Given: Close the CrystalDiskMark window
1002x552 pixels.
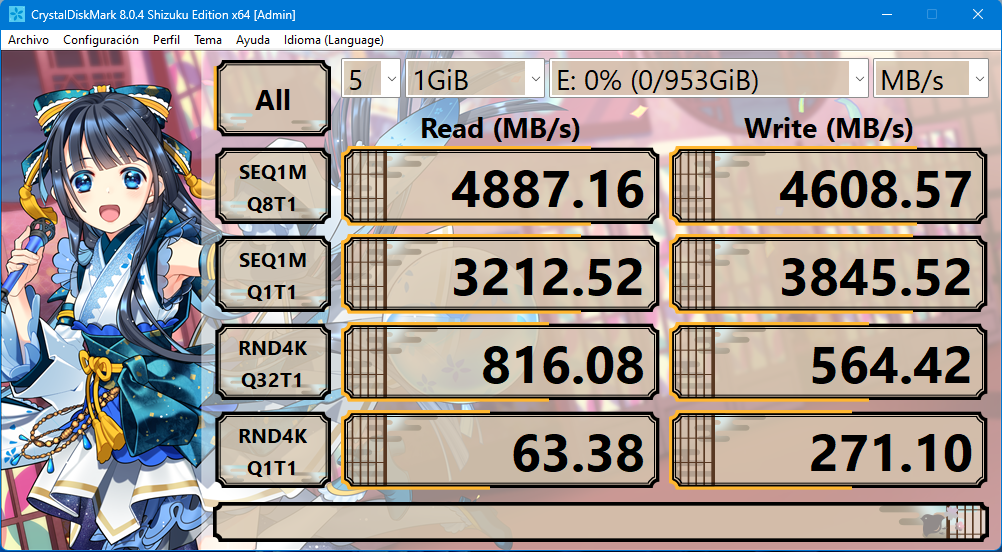Looking at the screenshot, I should [x=978, y=14].
